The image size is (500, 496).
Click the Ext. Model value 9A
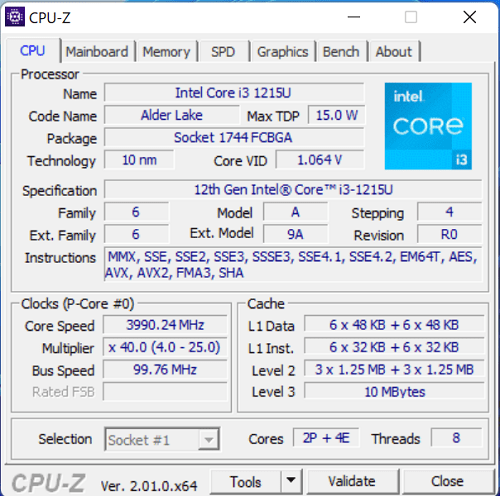coord(295,234)
